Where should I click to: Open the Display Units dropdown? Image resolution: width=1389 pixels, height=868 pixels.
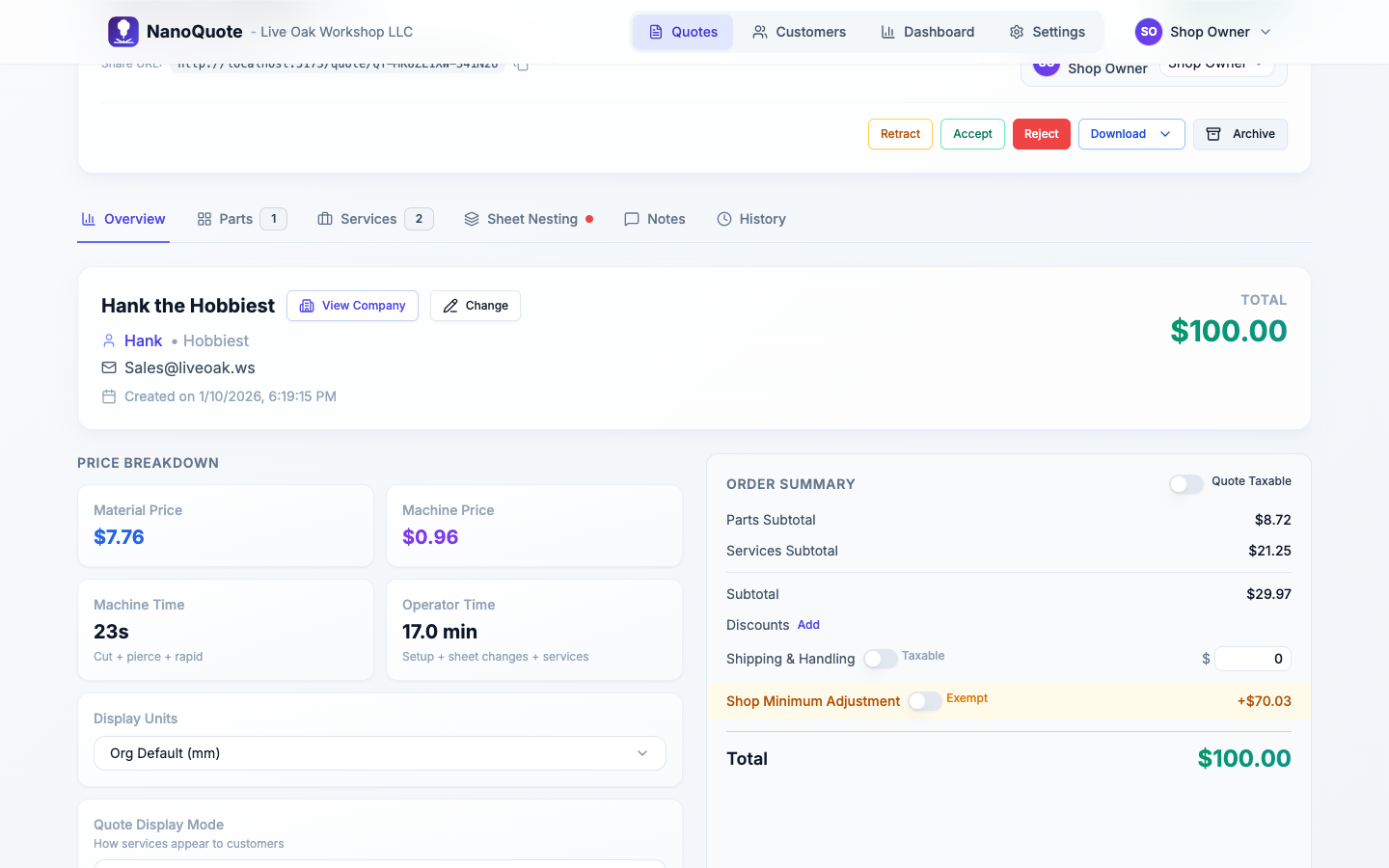(379, 752)
